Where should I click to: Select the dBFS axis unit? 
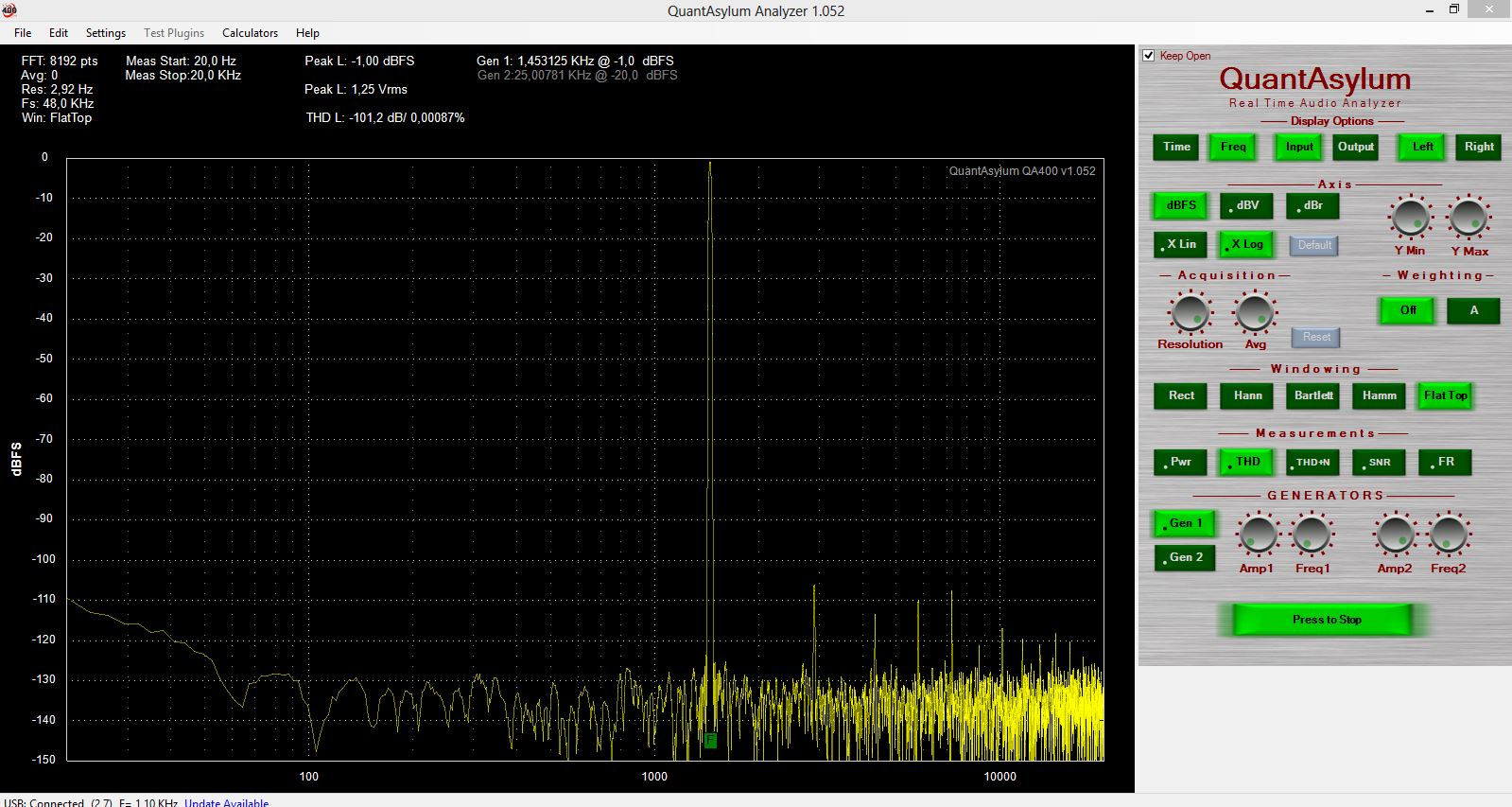coord(1180,205)
